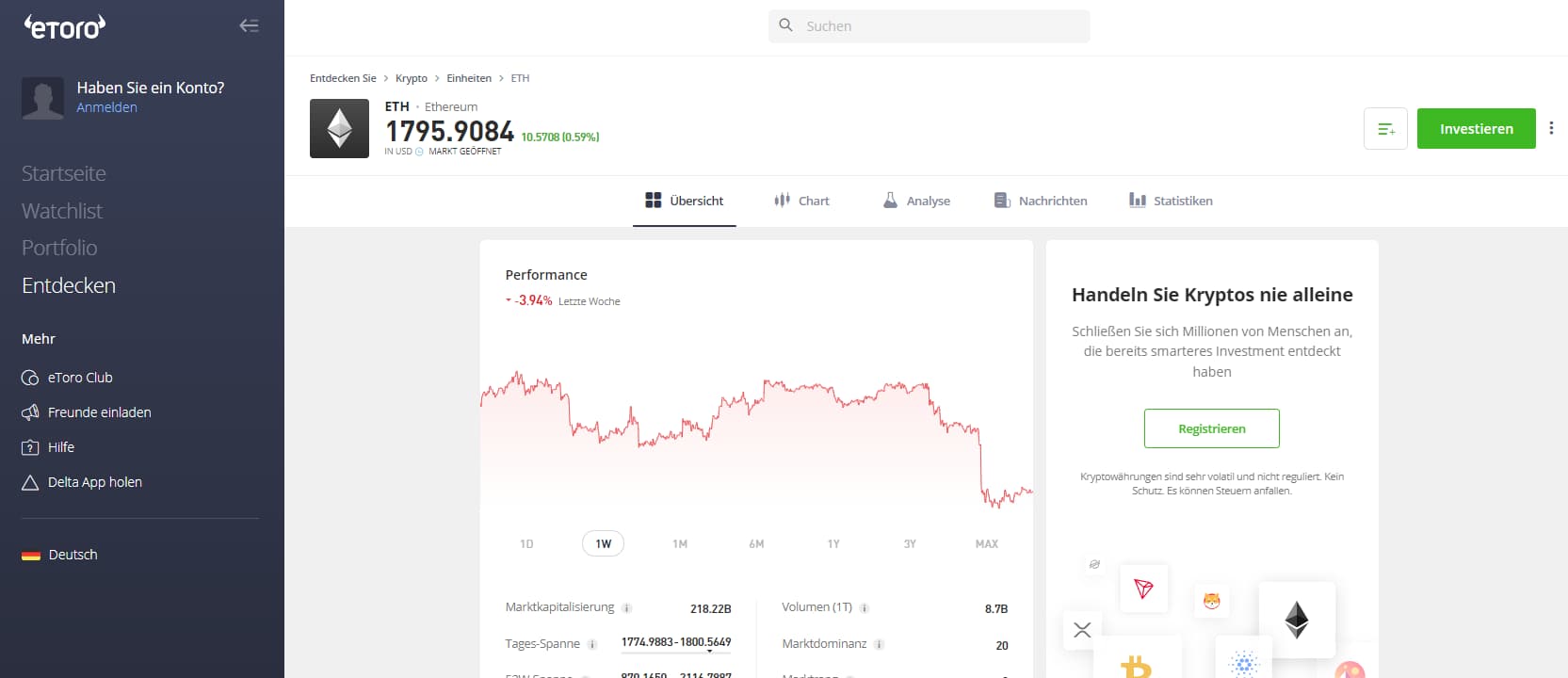The image size is (1568, 678).
Task: Click the Ethereum coin tile
Action: pyautogui.click(x=1297, y=620)
